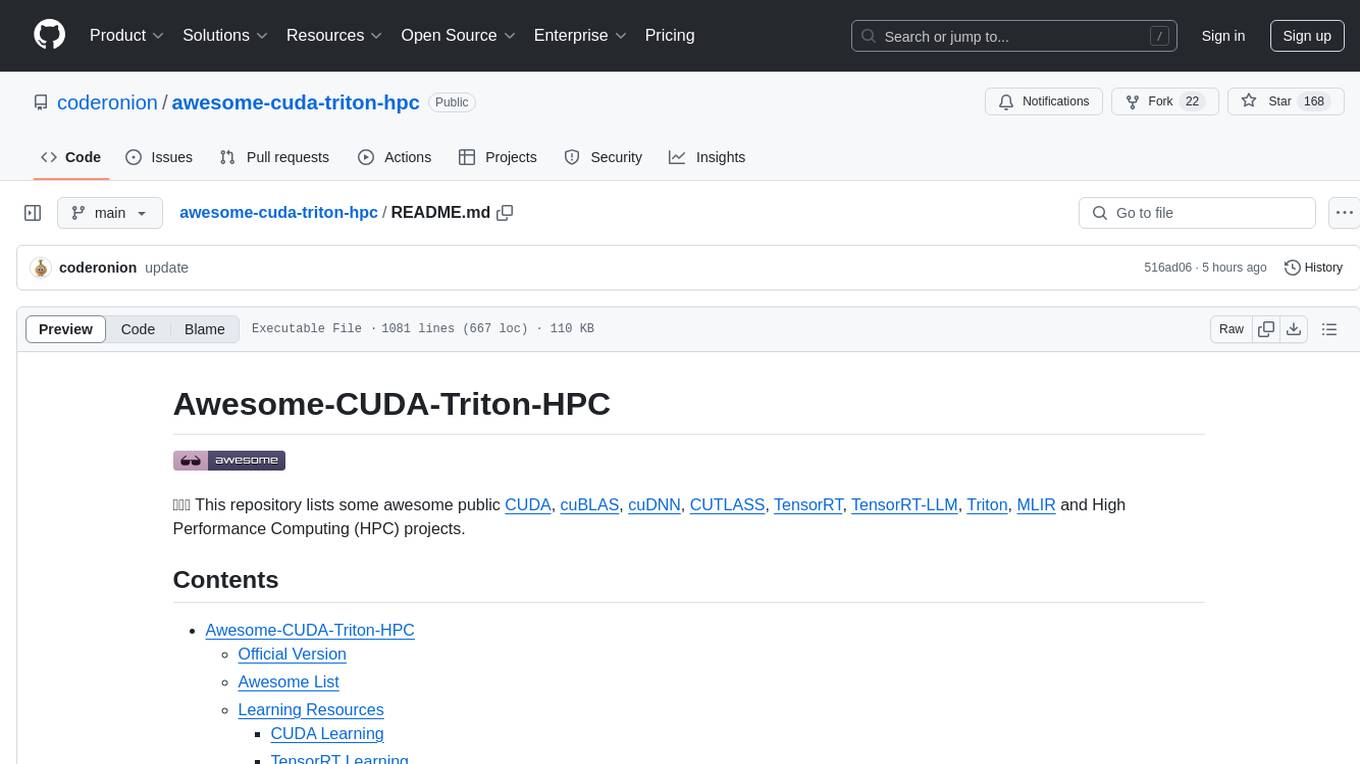Viewport: 1360px width, 764px height.
Task: Open the TensorRT-LLM link
Action: coord(905,505)
